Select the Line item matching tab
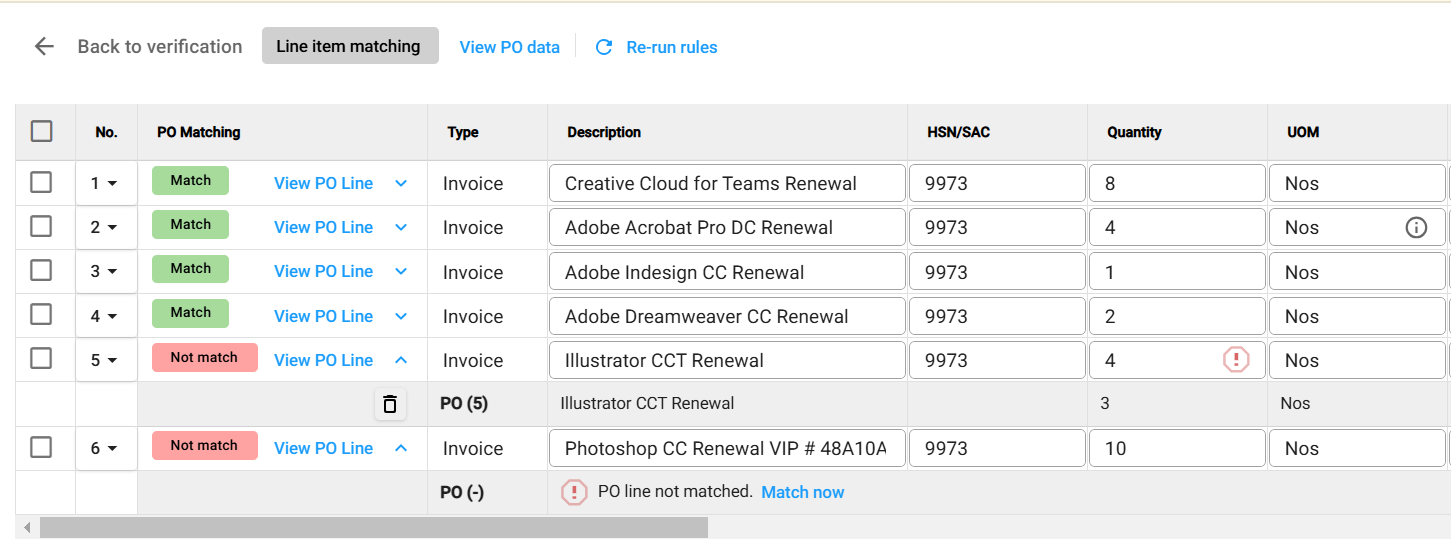 tap(350, 46)
